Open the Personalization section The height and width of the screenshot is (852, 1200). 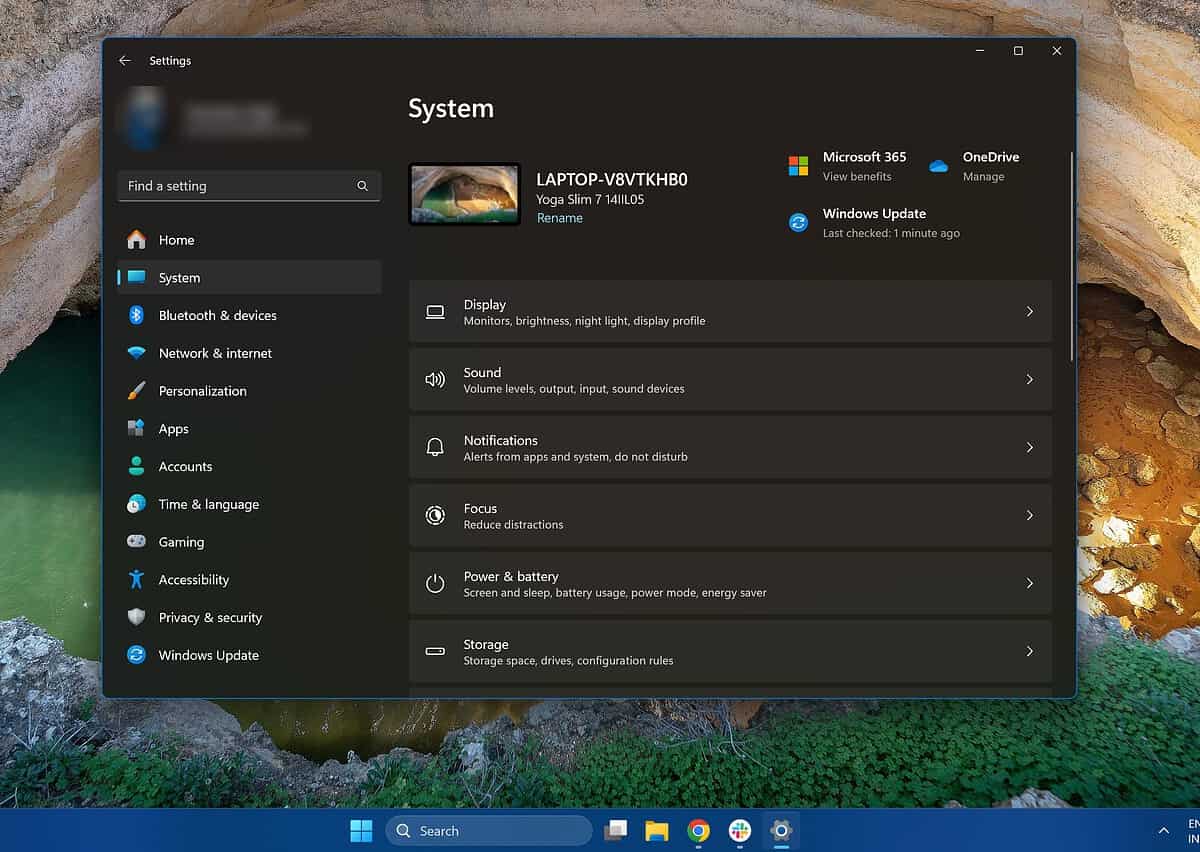pyautogui.click(x=203, y=391)
